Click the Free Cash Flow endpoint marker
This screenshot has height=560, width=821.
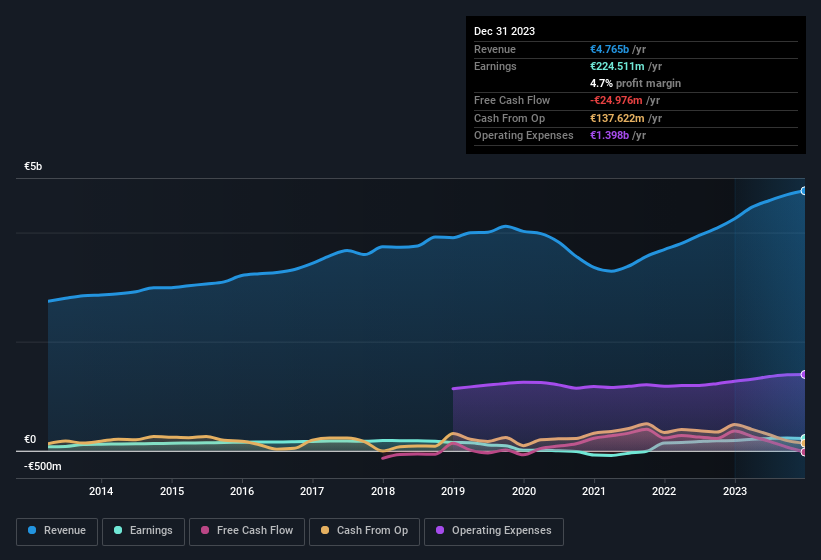point(804,452)
